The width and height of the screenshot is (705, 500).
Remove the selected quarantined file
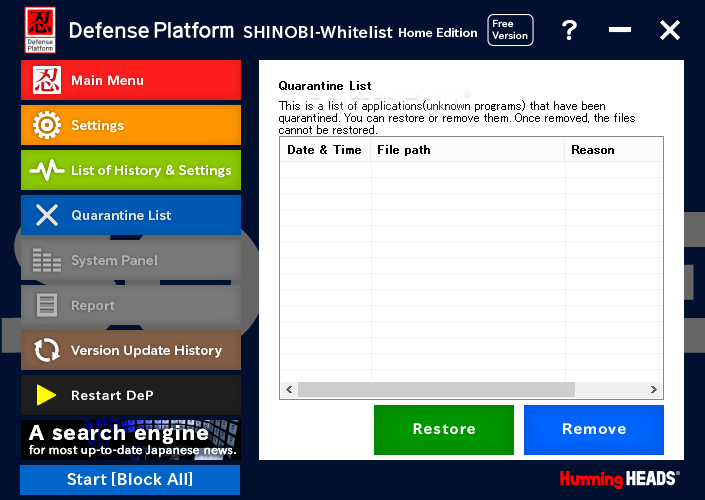point(593,430)
